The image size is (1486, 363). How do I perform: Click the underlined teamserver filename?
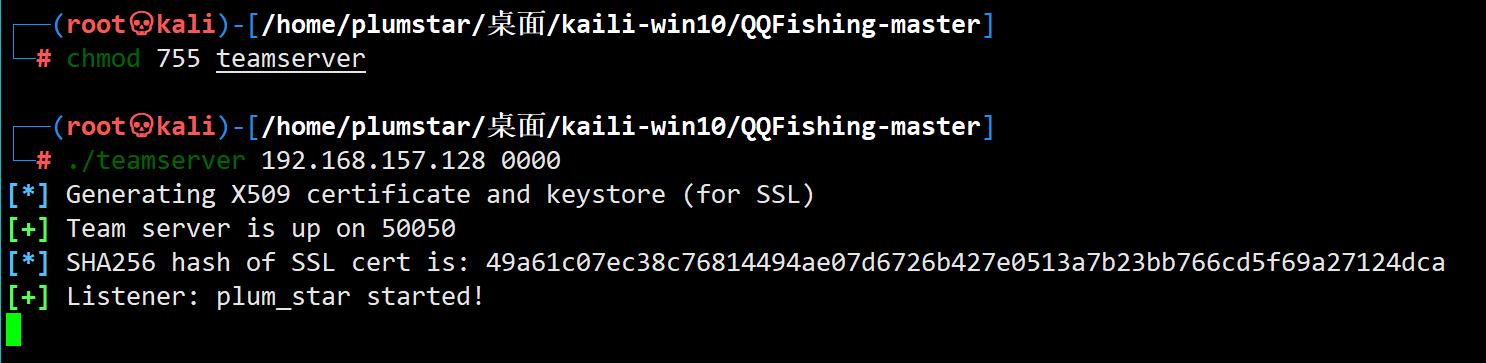coord(291,59)
